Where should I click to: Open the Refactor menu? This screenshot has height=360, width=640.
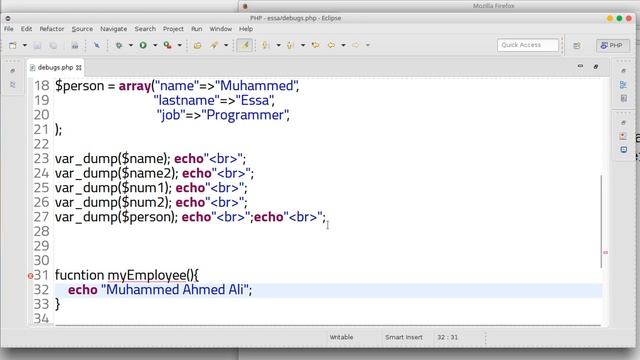[52, 29]
